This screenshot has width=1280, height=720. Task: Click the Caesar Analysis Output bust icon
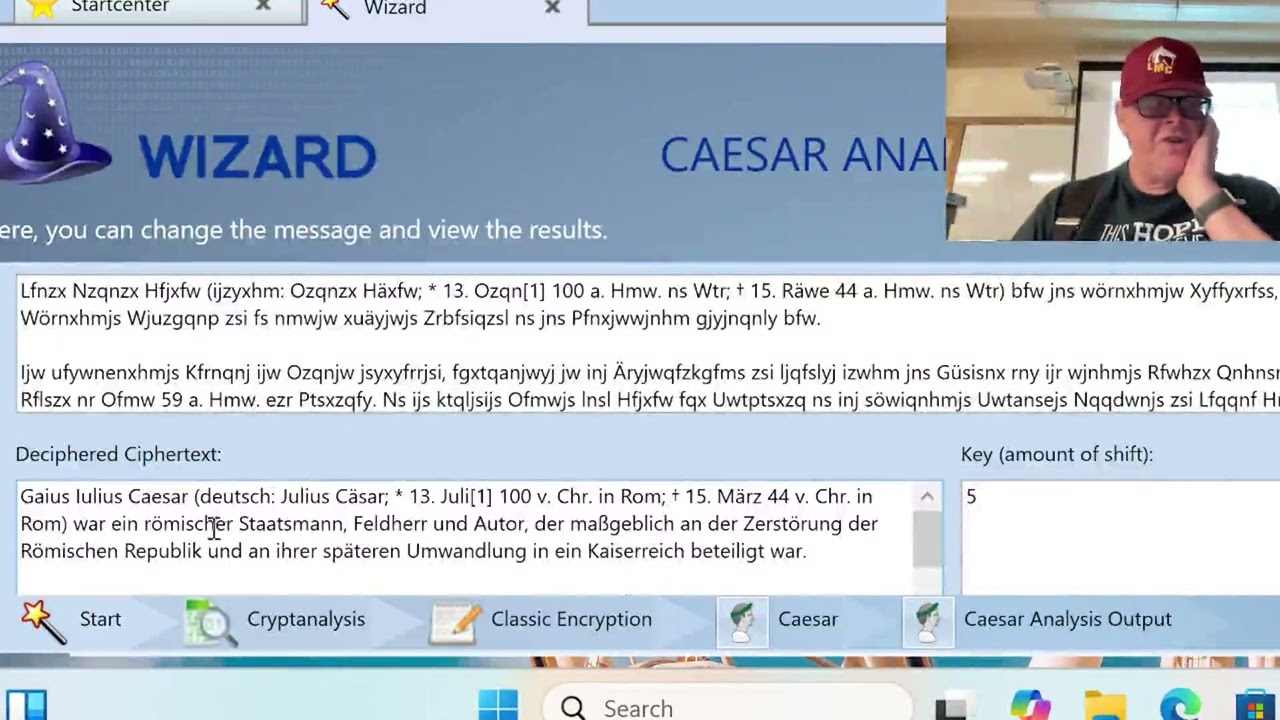click(927, 620)
